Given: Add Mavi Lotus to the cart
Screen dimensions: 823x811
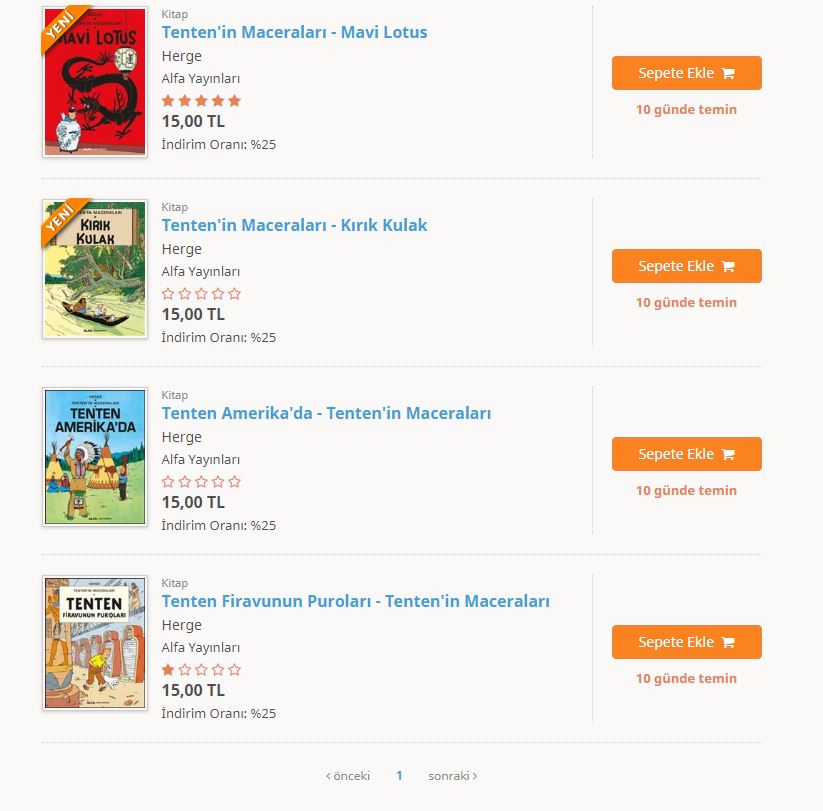Looking at the screenshot, I should click(686, 73).
